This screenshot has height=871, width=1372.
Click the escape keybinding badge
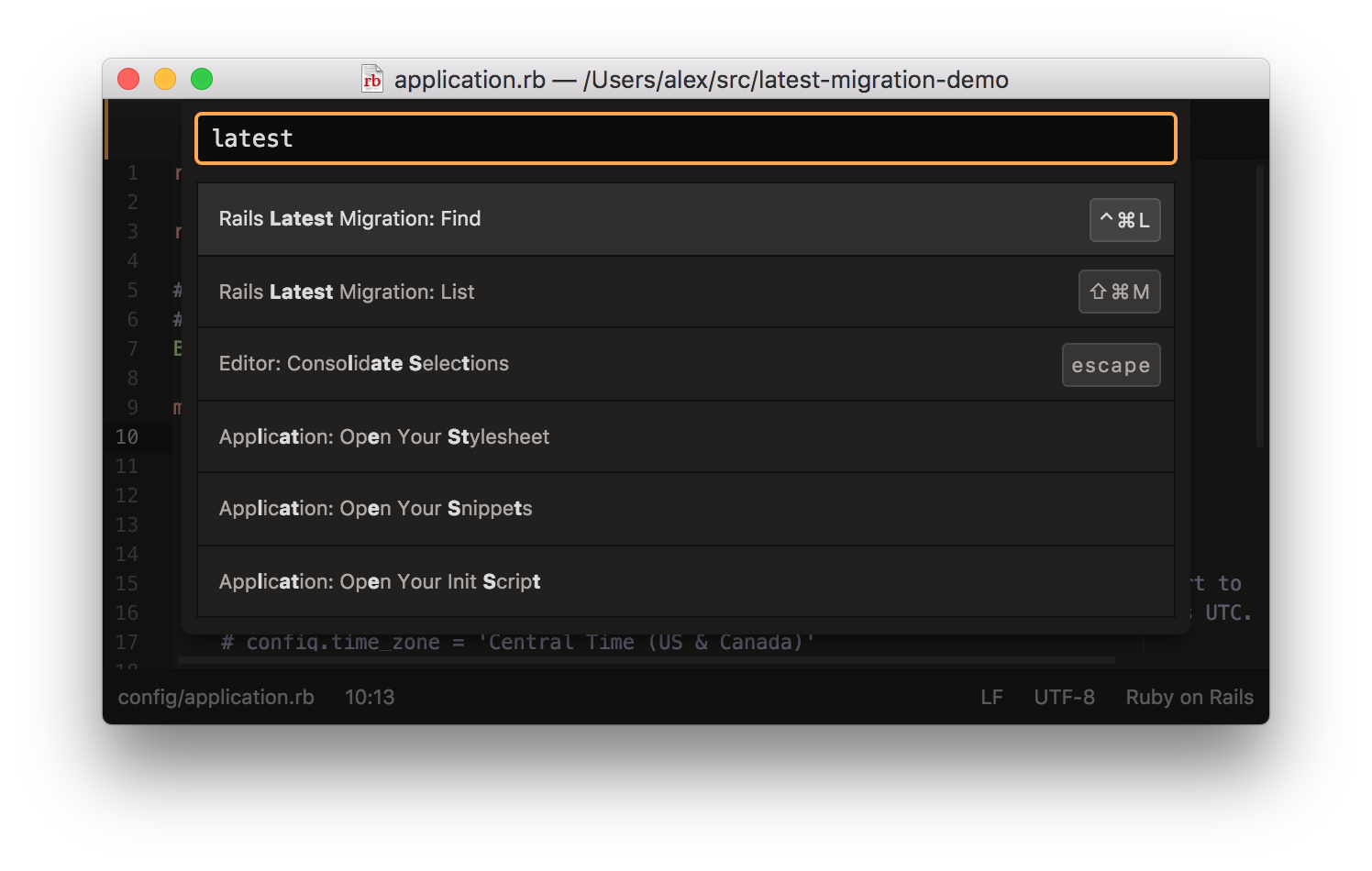(x=1111, y=365)
